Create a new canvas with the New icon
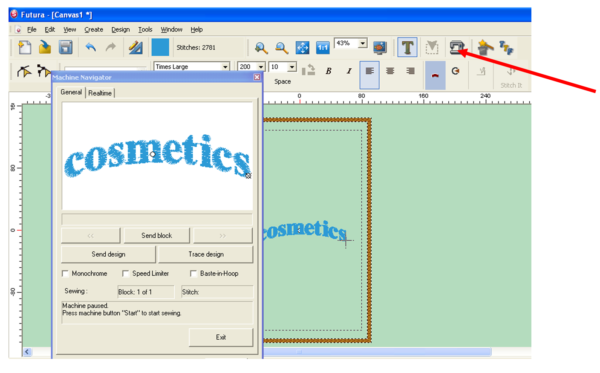This screenshot has width=600, height=373. click(25, 47)
